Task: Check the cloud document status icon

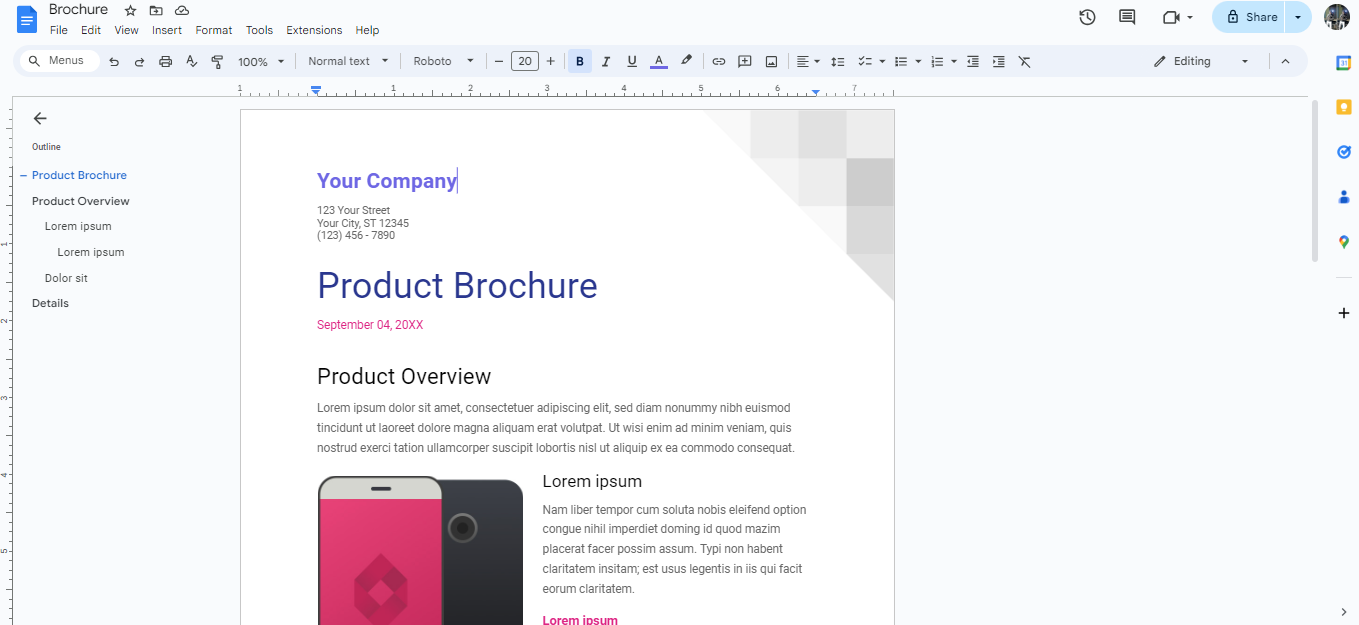Action: tap(182, 10)
